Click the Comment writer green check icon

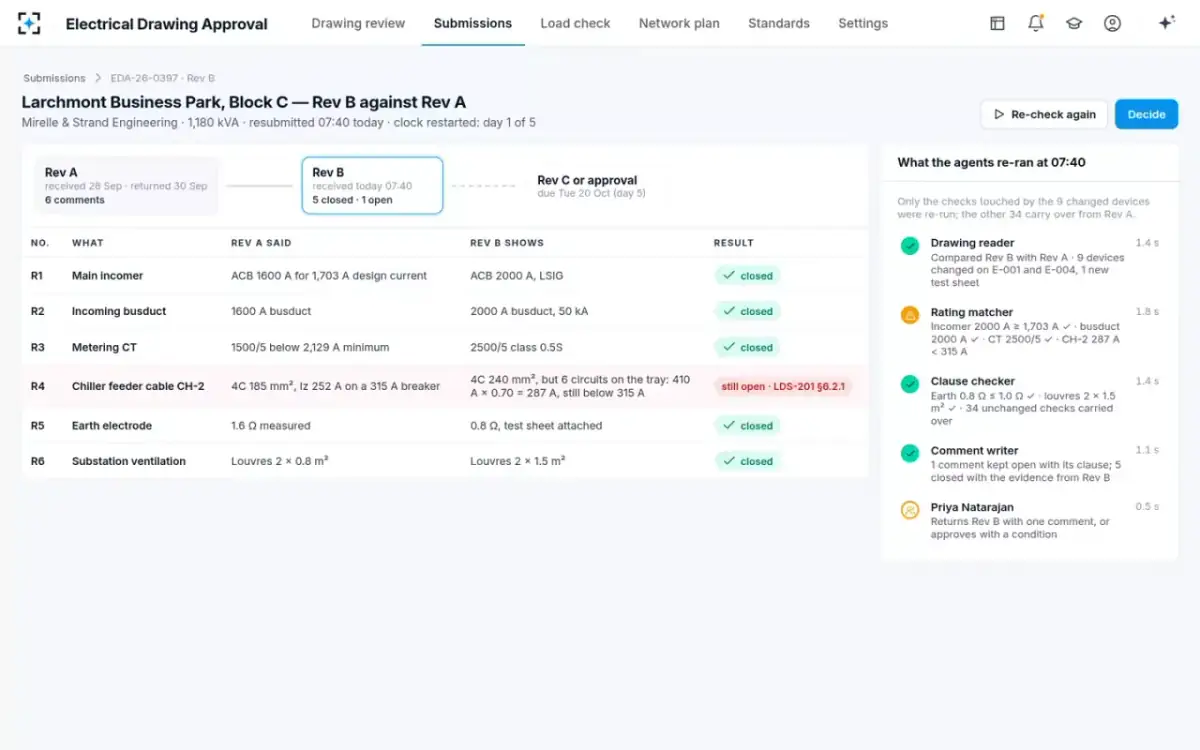(910, 453)
